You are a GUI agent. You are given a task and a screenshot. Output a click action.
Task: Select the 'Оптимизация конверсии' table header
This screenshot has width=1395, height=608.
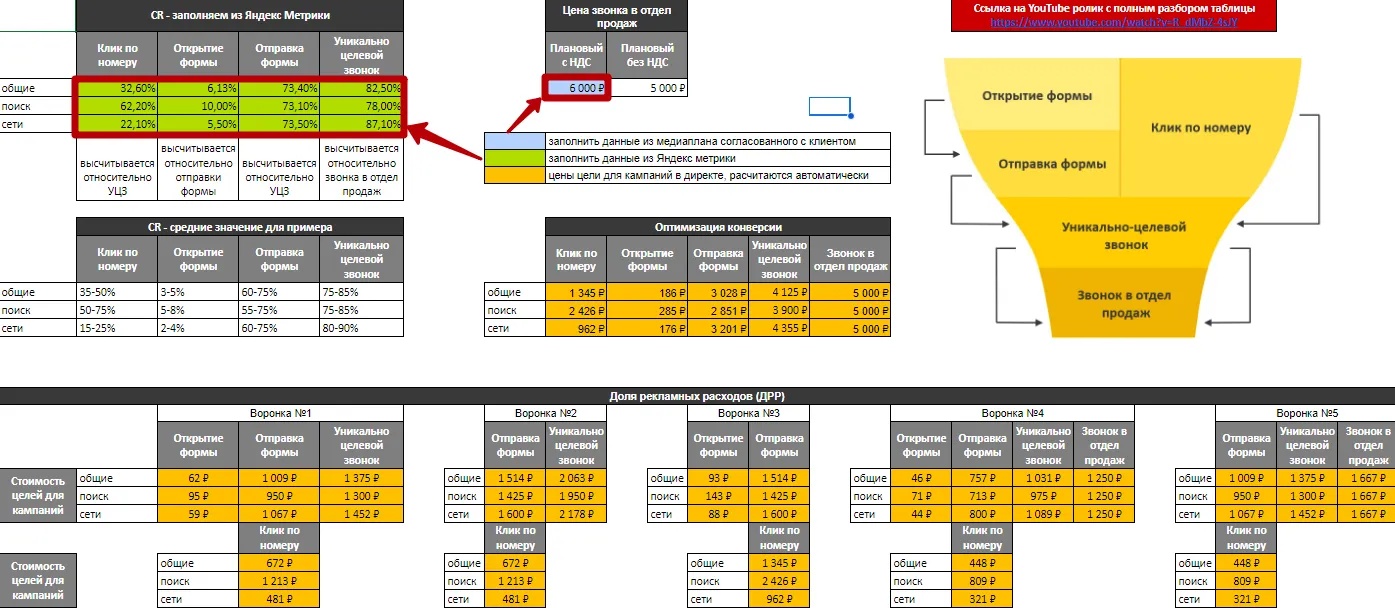(x=717, y=227)
